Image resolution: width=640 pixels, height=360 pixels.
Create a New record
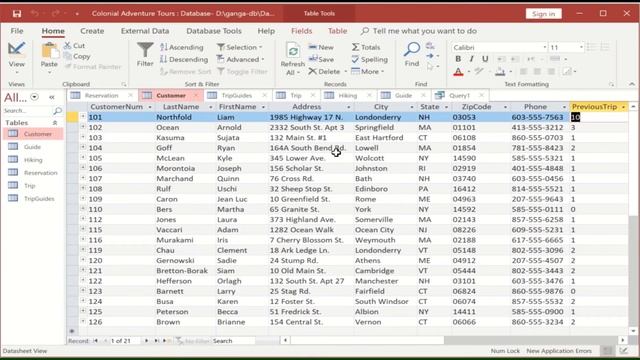pyautogui.click(x=321, y=47)
